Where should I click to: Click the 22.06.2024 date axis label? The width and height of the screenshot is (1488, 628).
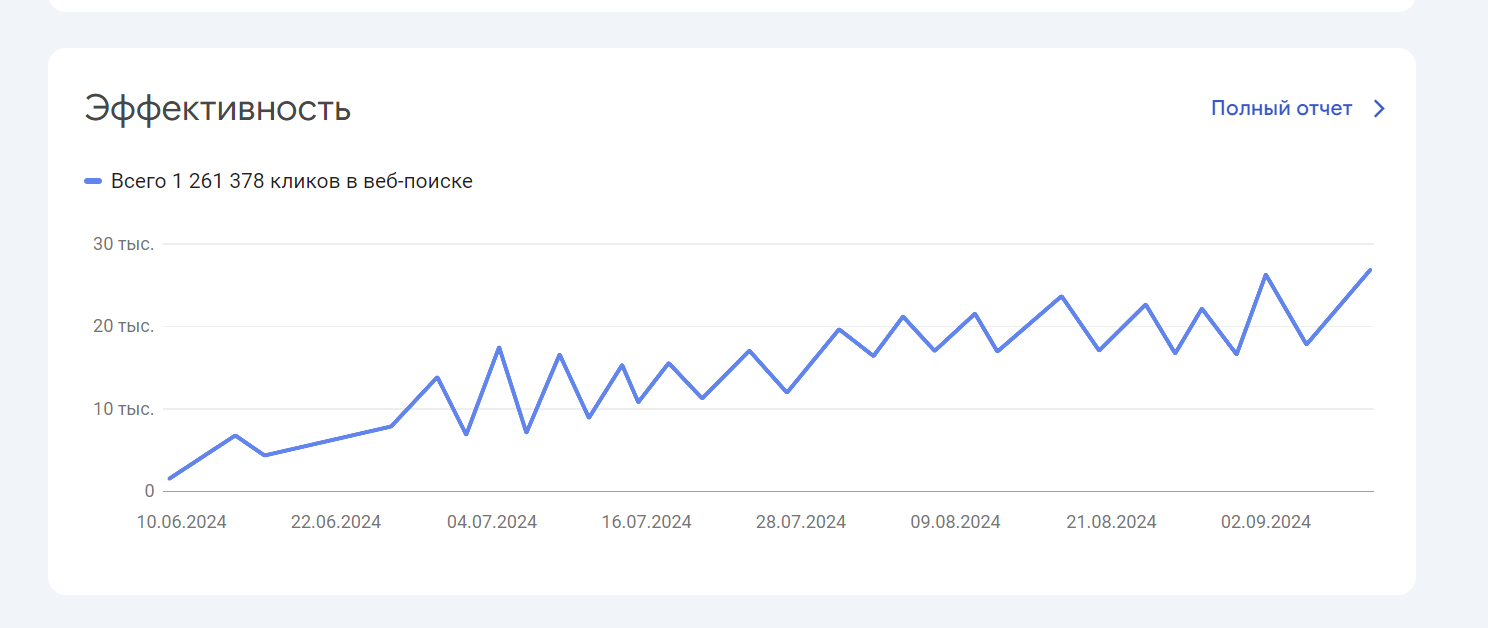(x=336, y=522)
